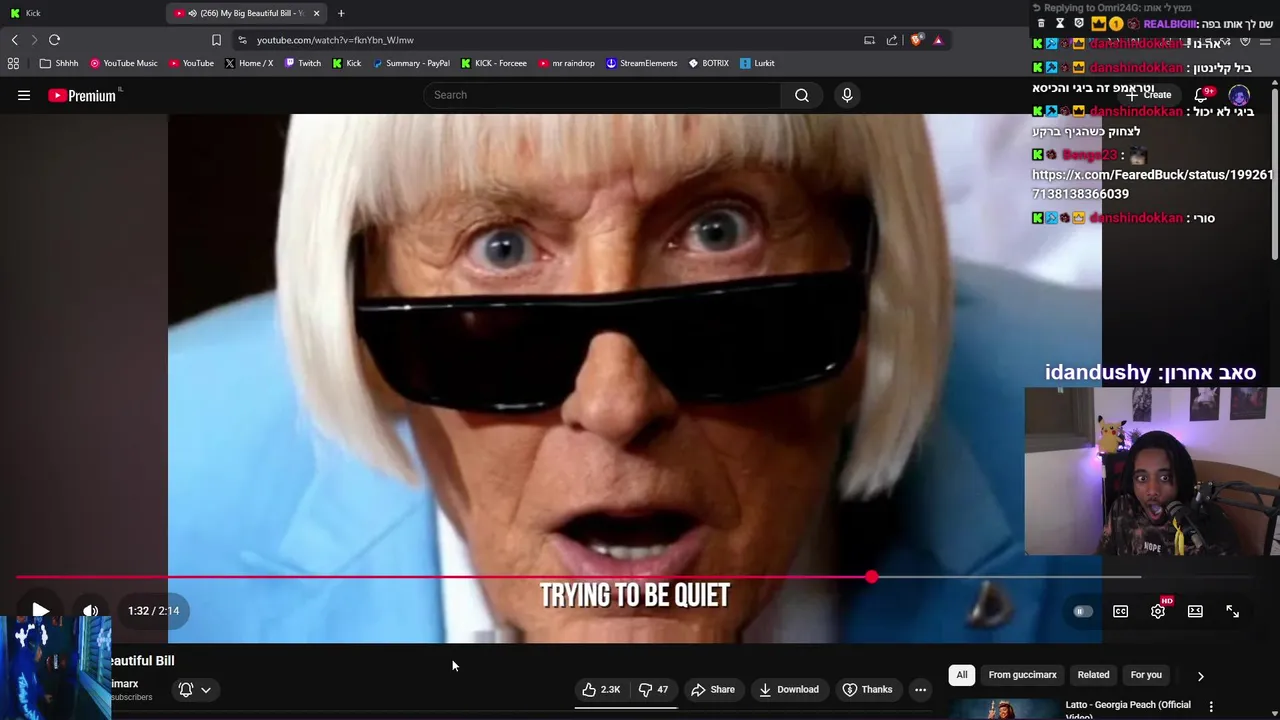This screenshot has width=1280, height=720.
Task: Open the Brave Shields lion icon
Action: pos(915,40)
